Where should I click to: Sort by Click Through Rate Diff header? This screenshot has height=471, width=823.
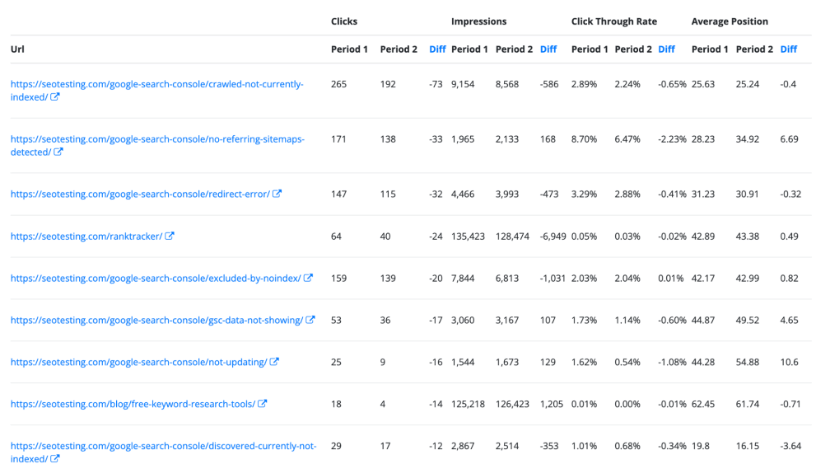pyautogui.click(x=667, y=49)
